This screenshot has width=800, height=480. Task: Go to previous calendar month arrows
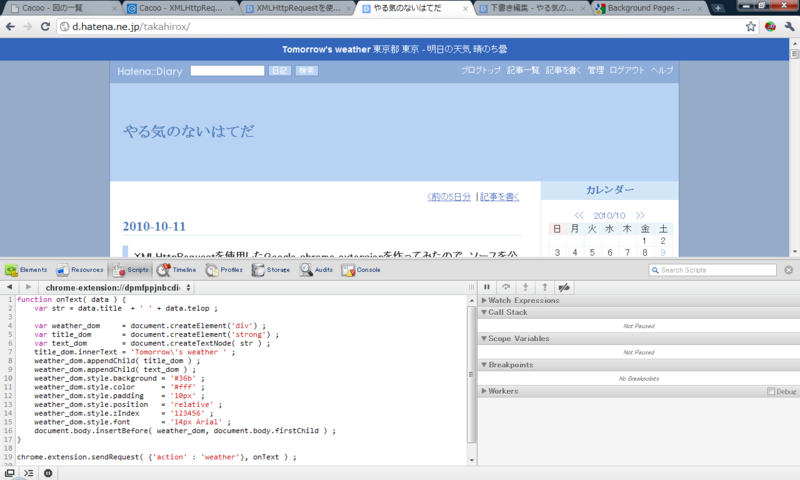pyautogui.click(x=579, y=215)
